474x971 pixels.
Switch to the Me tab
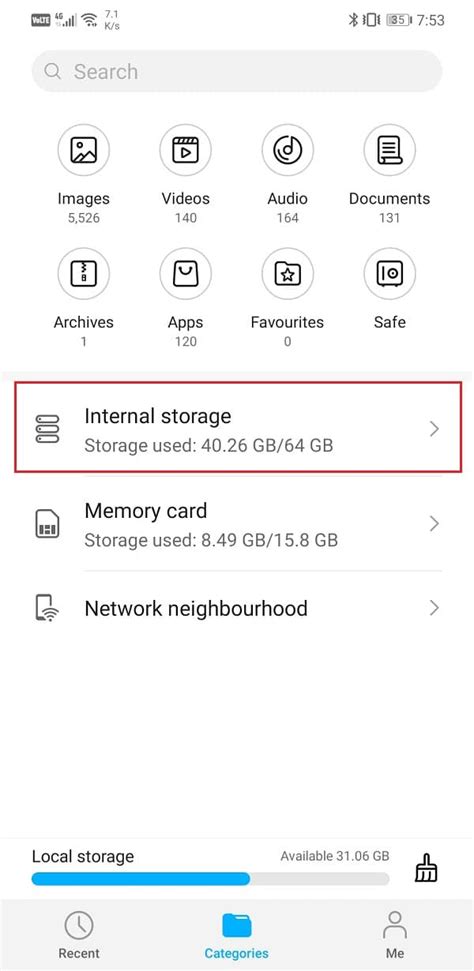[x=395, y=935]
